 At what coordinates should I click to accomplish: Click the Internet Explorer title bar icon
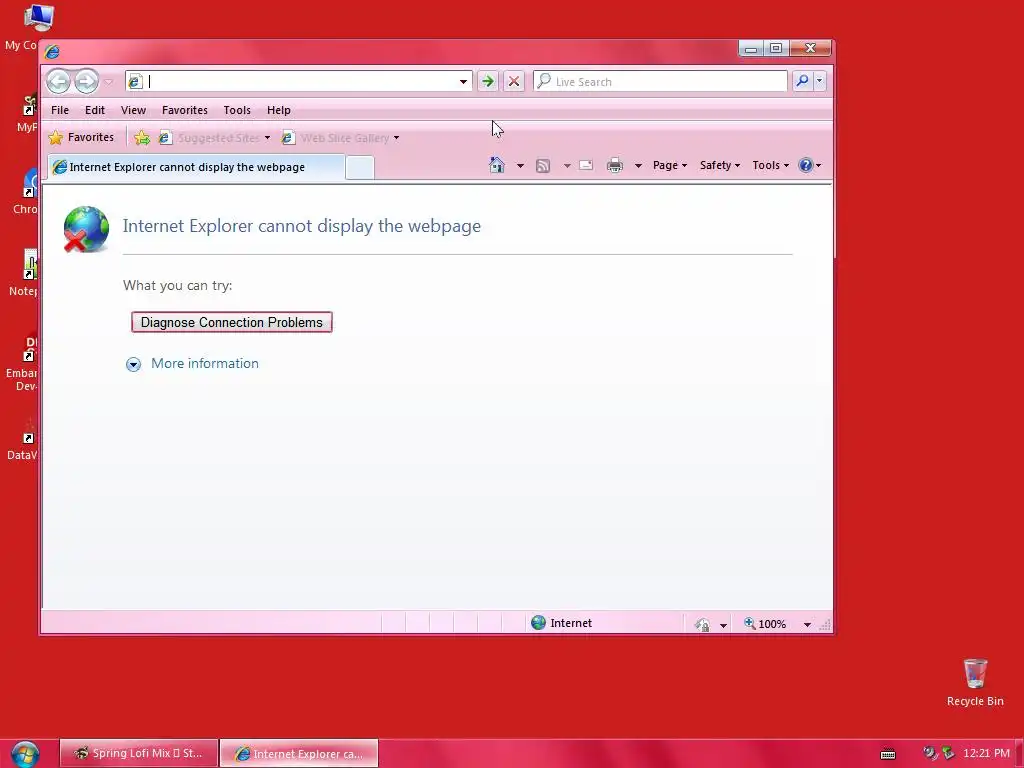coord(52,52)
